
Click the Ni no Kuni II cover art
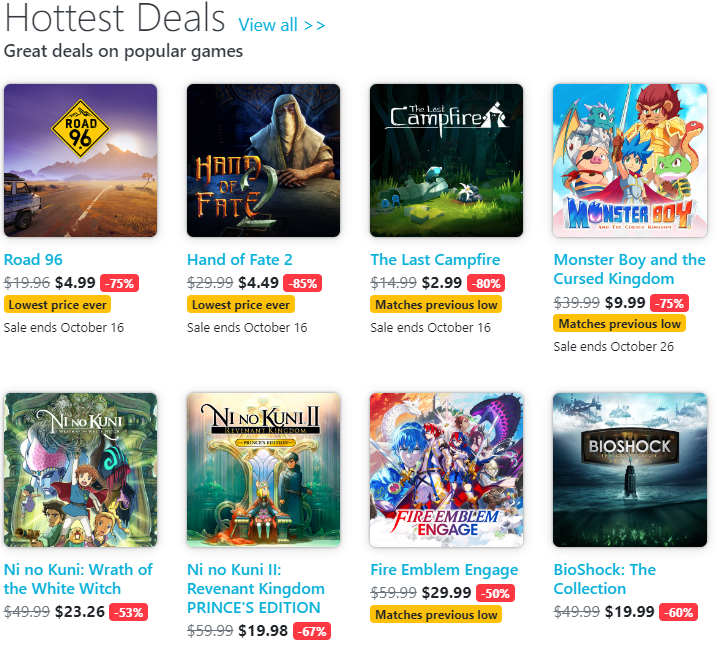point(263,470)
